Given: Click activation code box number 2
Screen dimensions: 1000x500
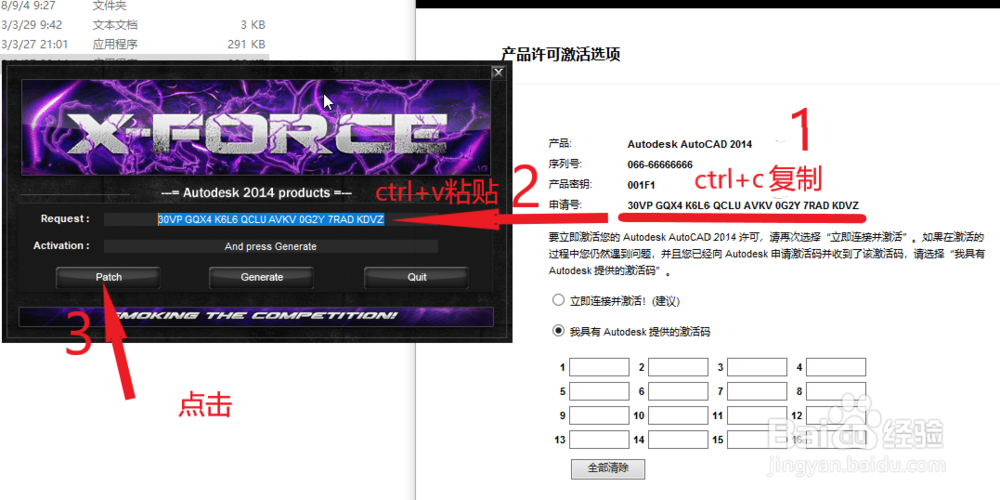Looking at the screenshot, I should [x=678, y=367].
